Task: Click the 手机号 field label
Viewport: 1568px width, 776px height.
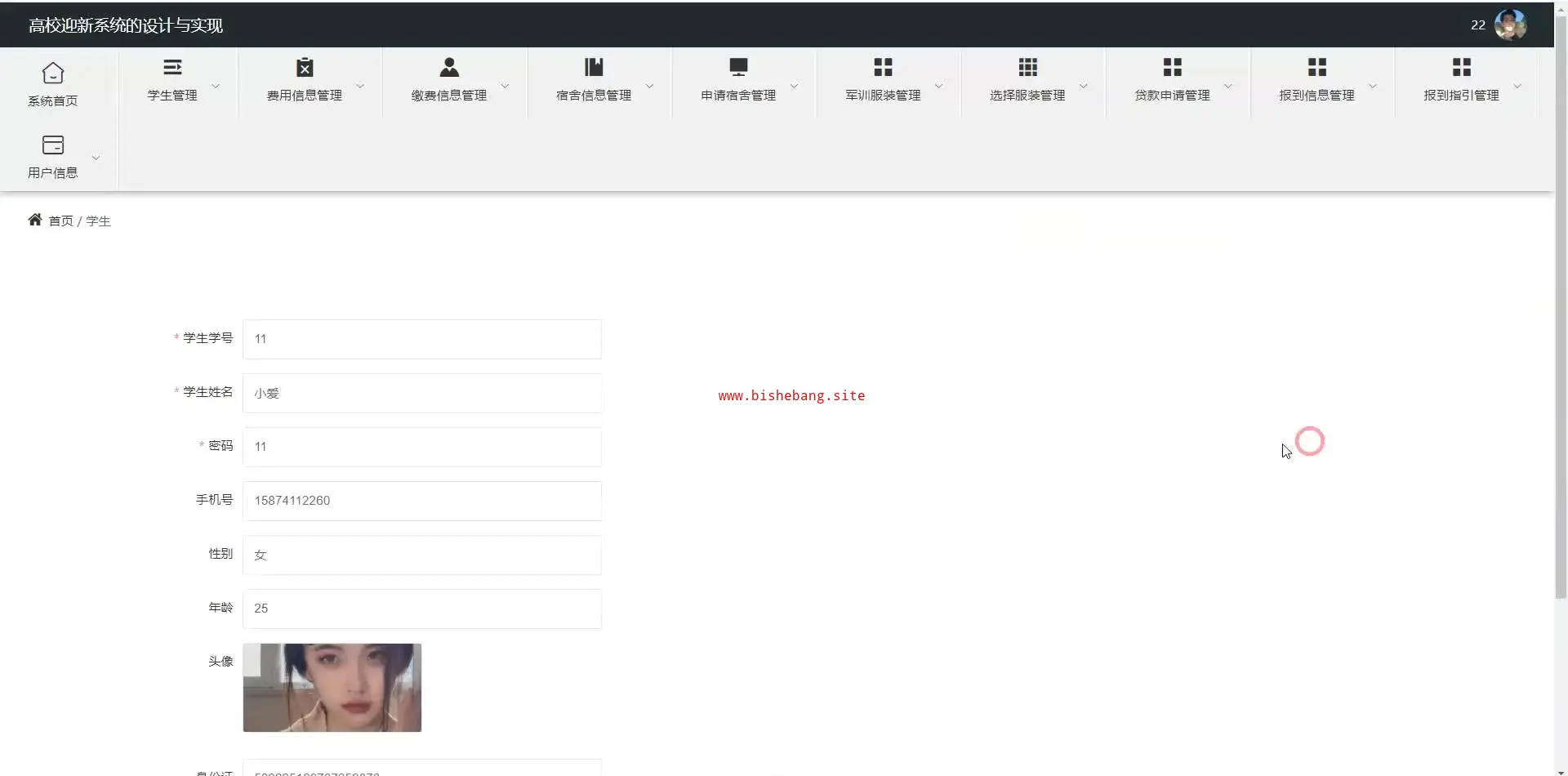Action: tap(214, 500)
